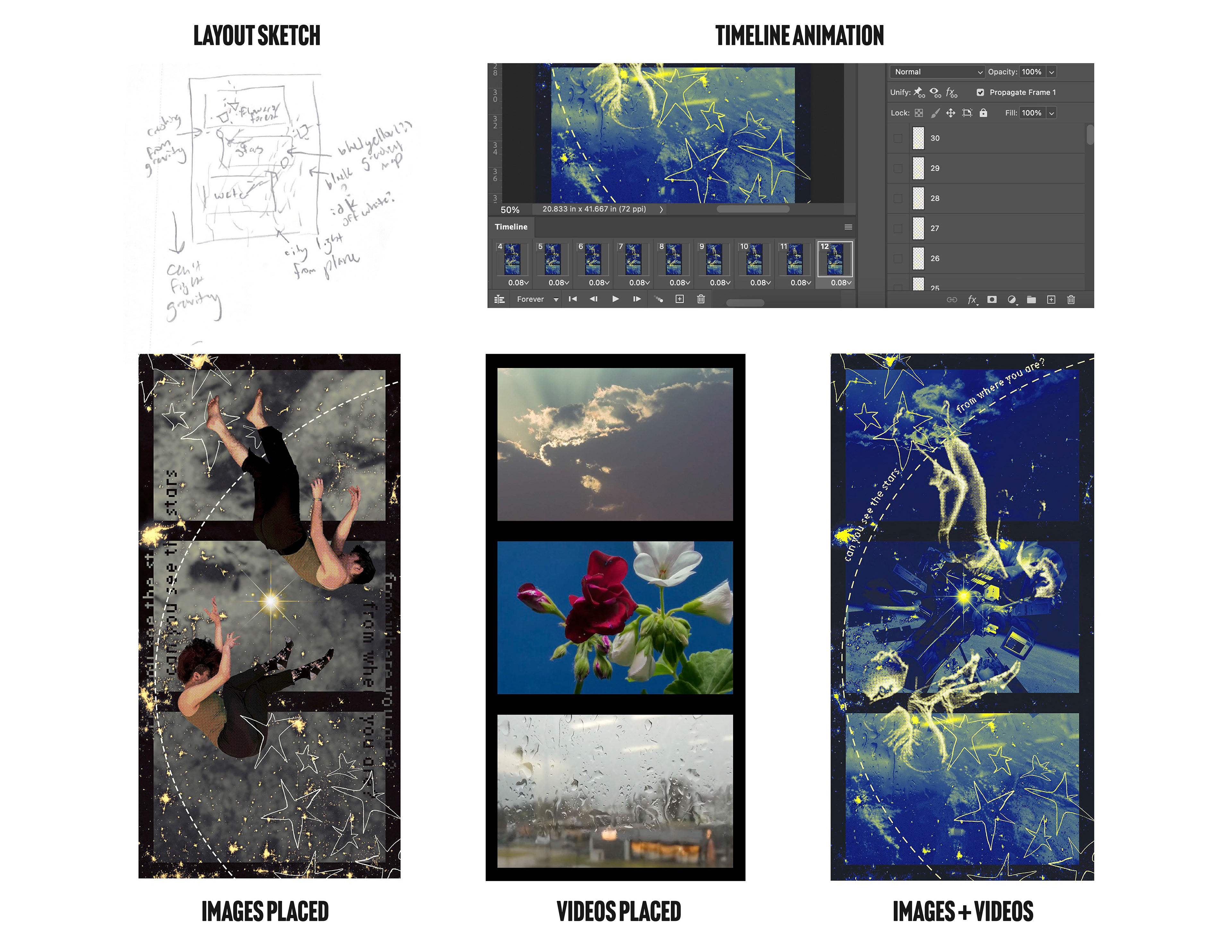
Task: Click the timeline horizontal scrollbar thumb
Action: point(745,303)
